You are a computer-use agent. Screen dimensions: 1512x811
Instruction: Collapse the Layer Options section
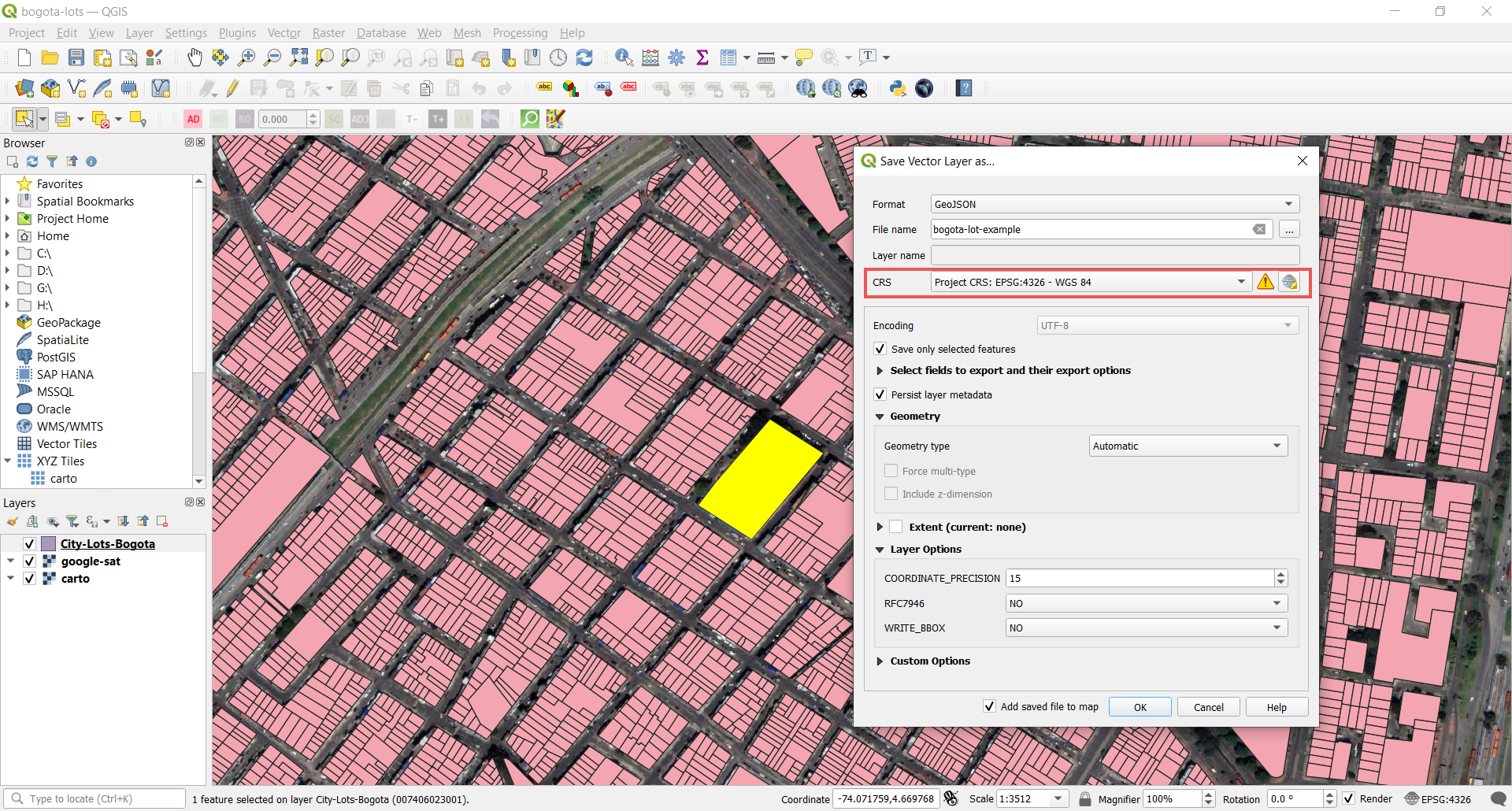coord(880,550)
